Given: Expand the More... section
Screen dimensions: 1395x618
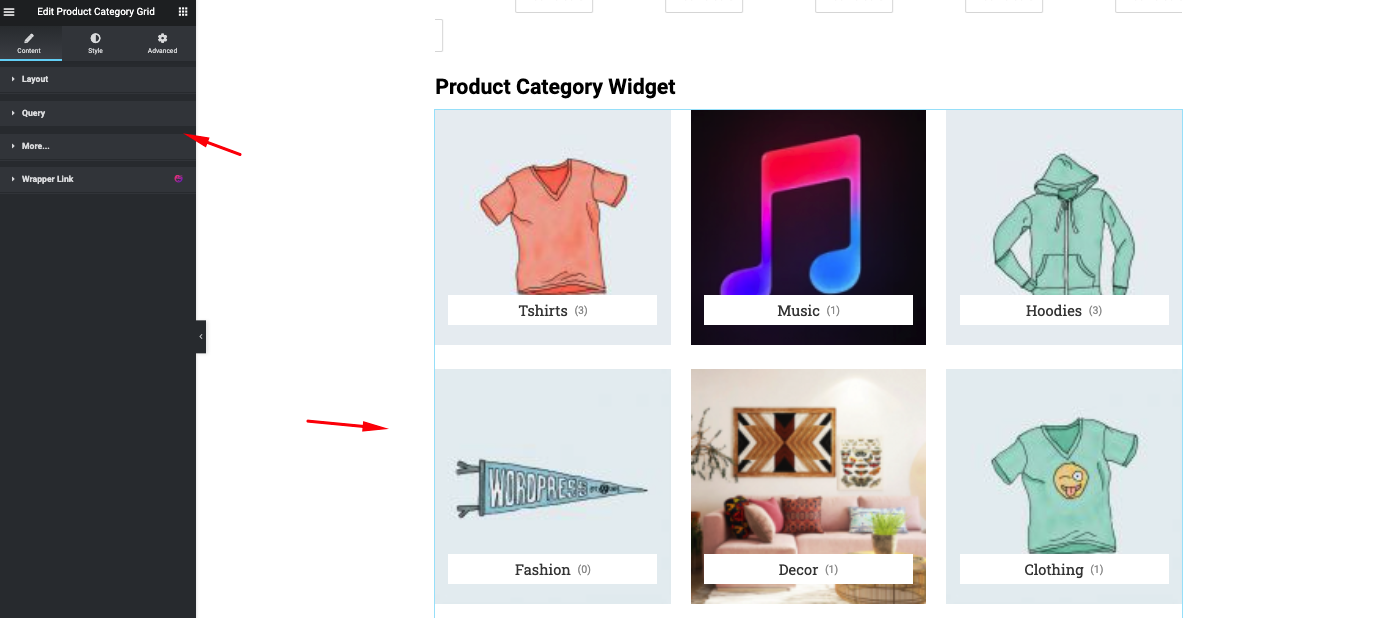Looking at the screenshot, I should [x=35, y=145].
